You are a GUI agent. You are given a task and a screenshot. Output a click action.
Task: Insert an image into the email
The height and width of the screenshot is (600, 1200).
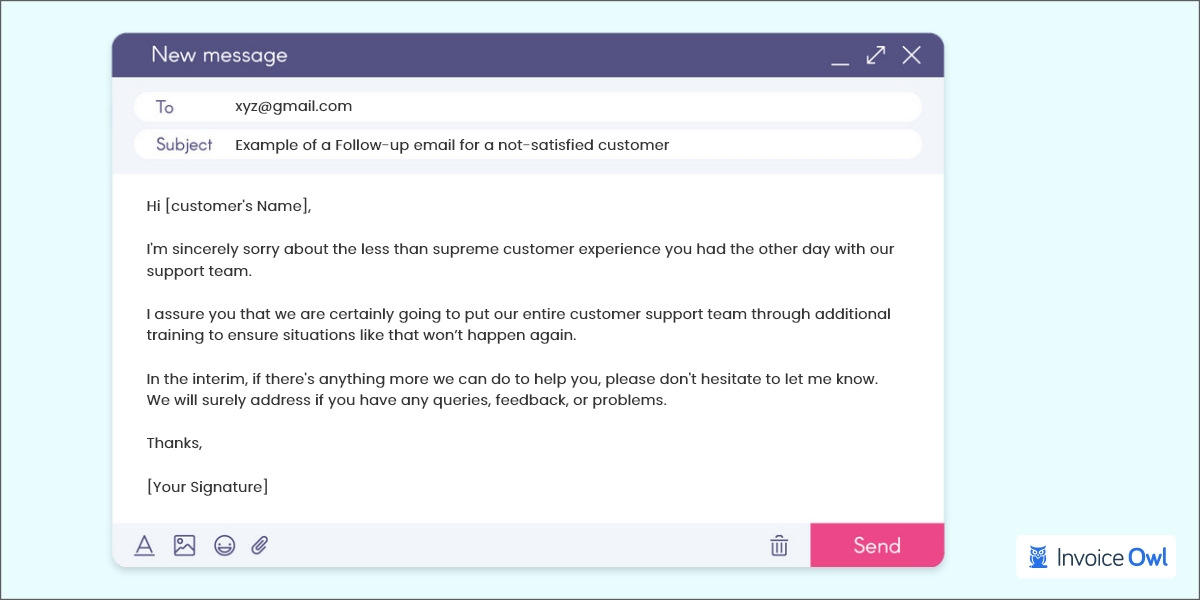pyautogui.click(x=184, y=545)
